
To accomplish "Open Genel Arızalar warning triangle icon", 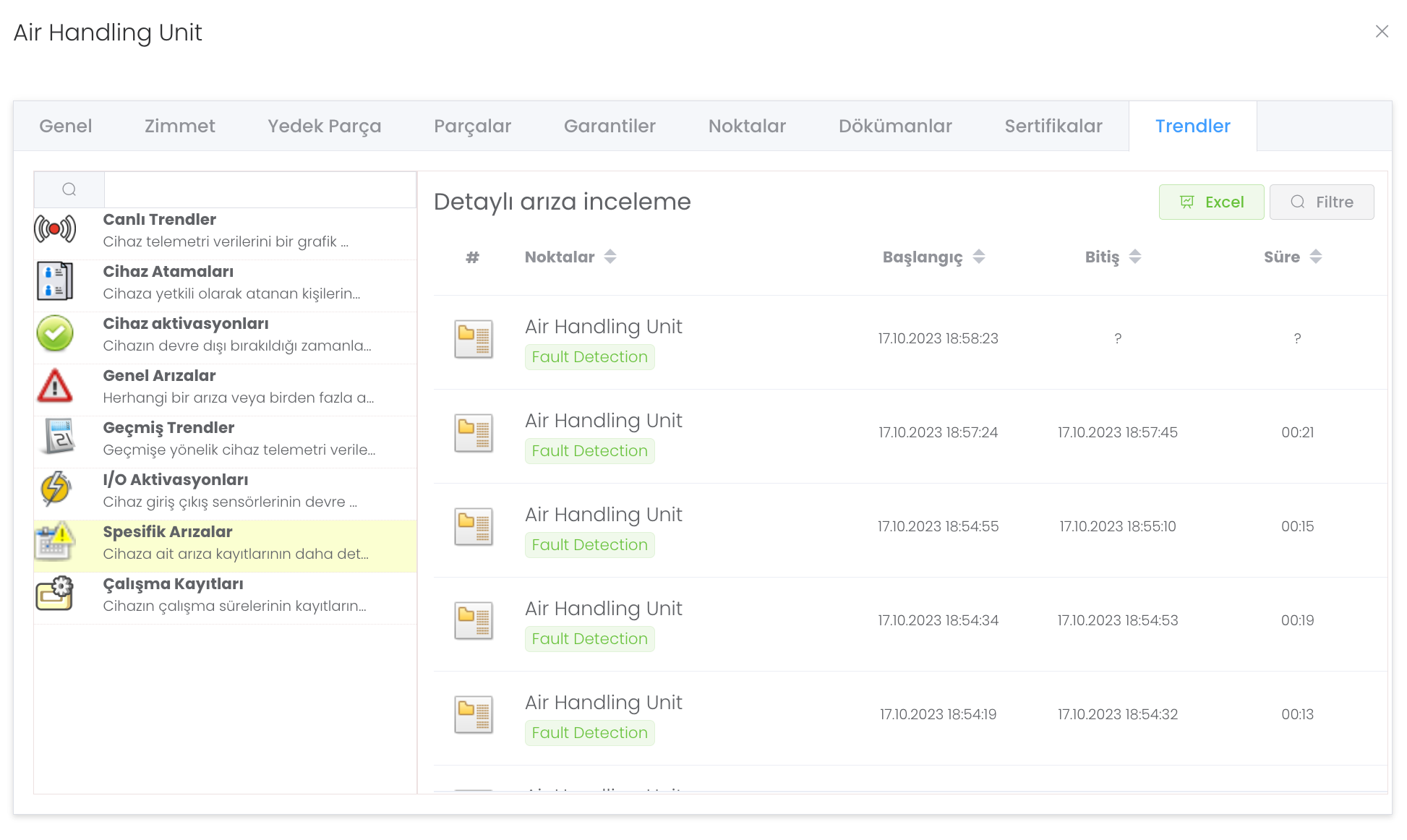I will click(x=55, y=385).
